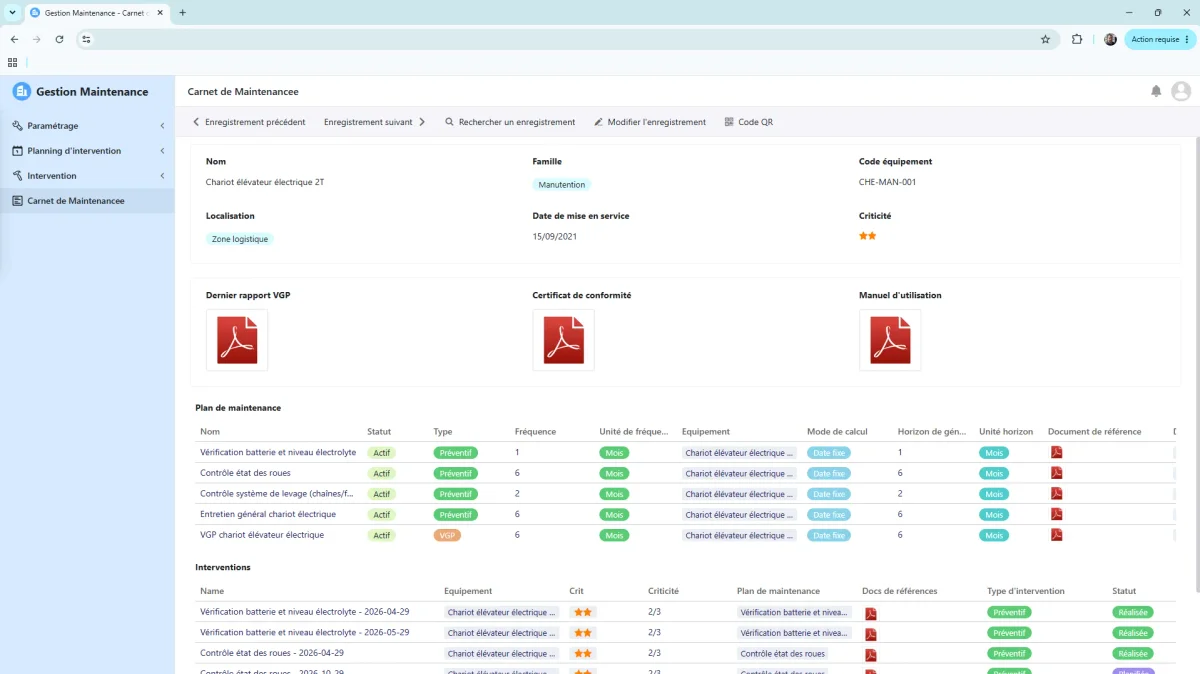Open intervention Contrôle état des roues 2026-04-29
Viewport: 1200px width, 674px height.
click(x=272, y=653)
